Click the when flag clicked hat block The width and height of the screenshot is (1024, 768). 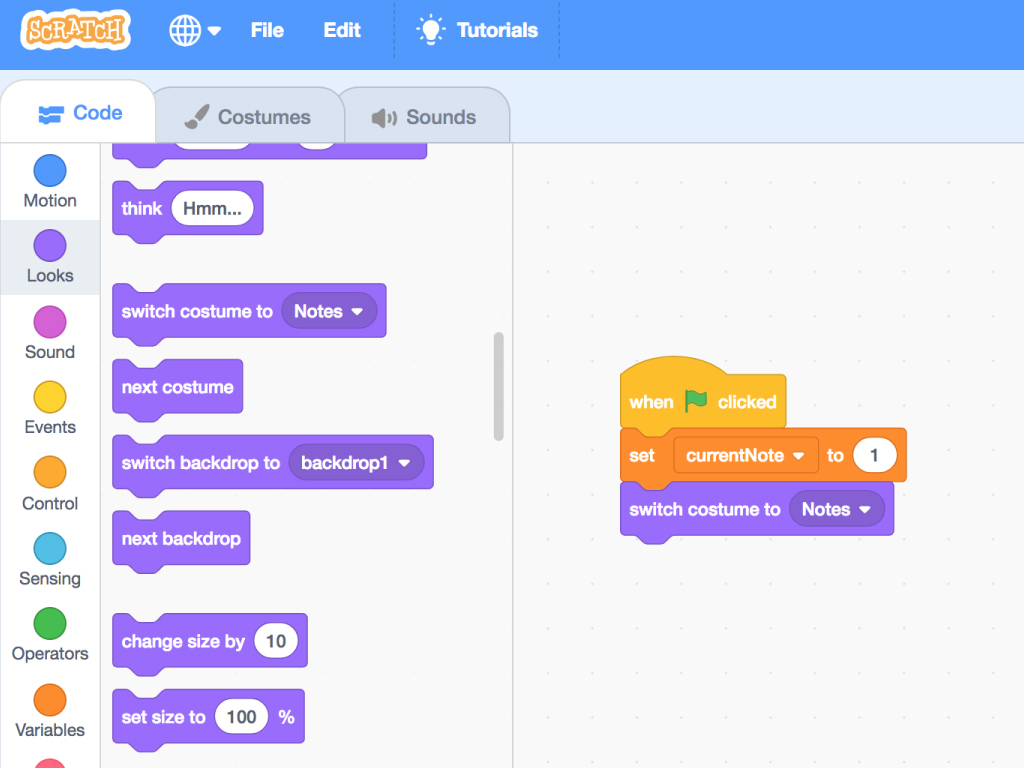click(x=703, y=395)
